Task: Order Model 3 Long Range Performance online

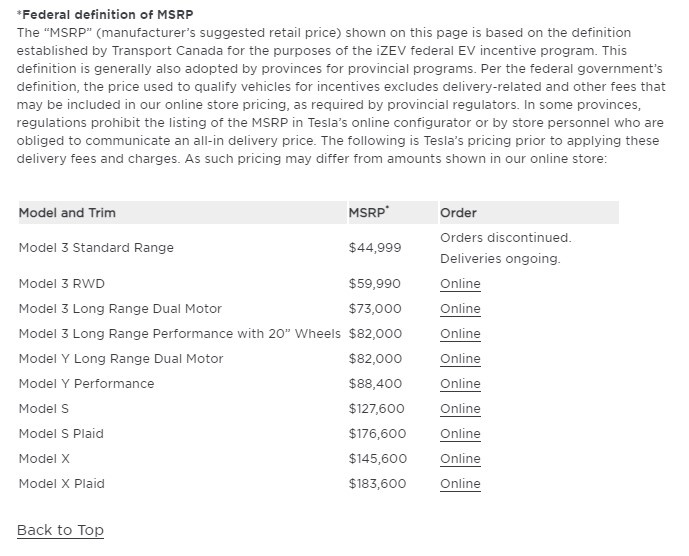Action: [460, 334]
